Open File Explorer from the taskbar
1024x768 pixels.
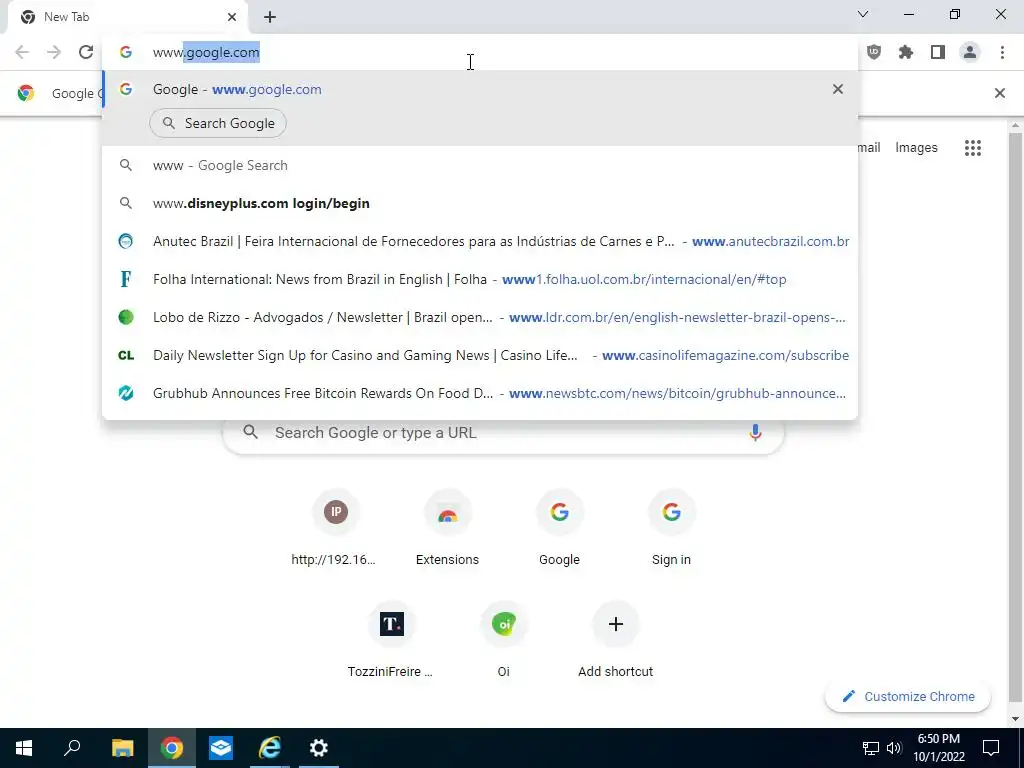[x=122, y=748]
